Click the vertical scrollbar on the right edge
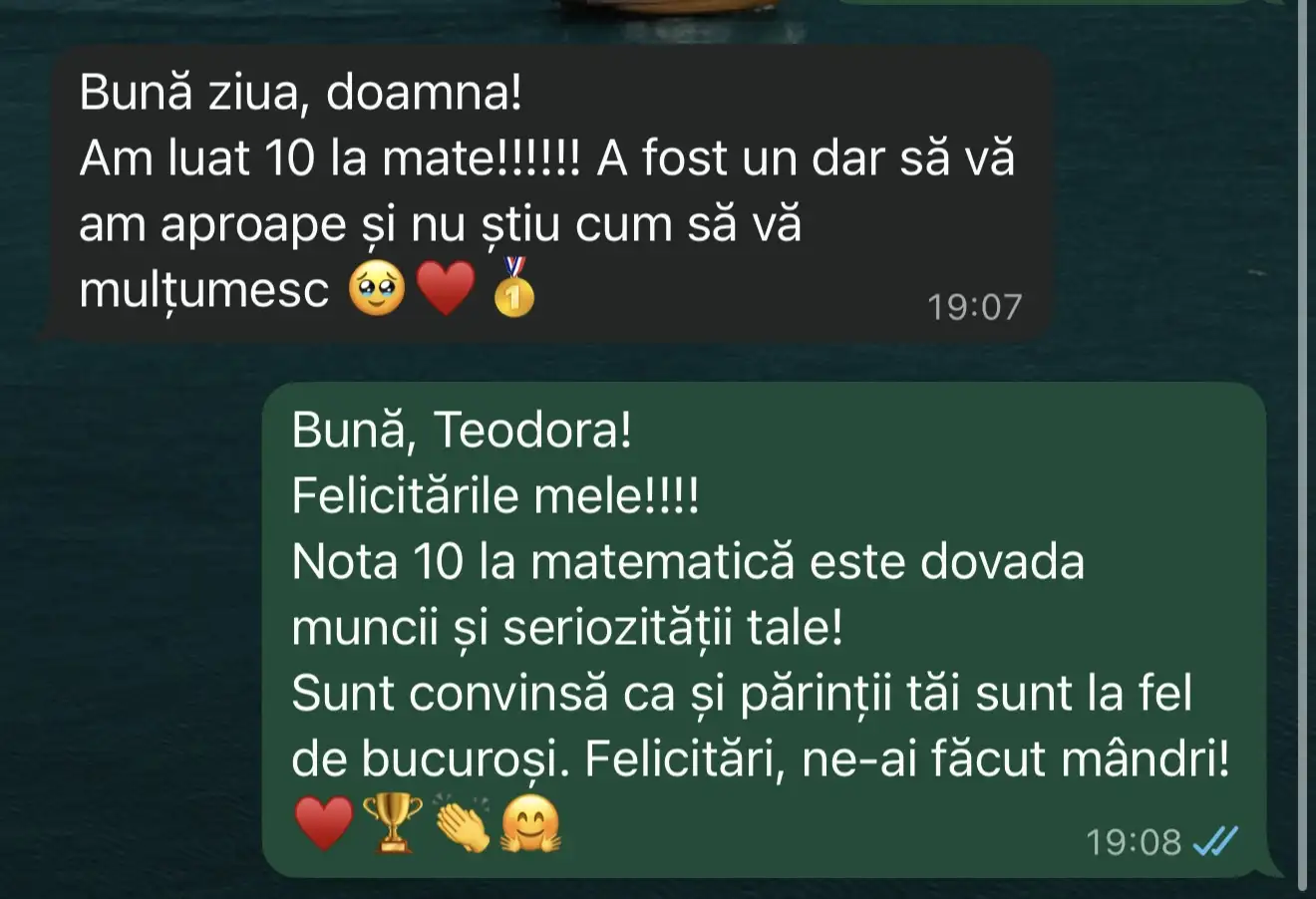This screenshot has width=1316, height=899. click(x=1303, y=449)
